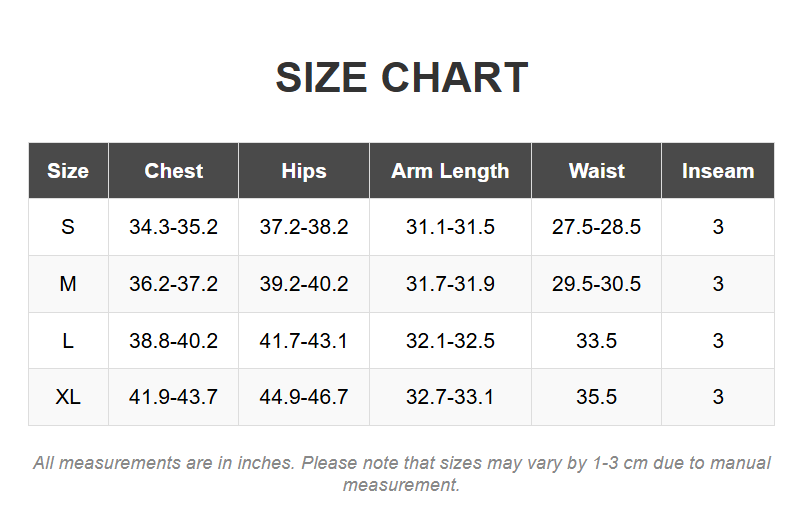Image resolution: width=795 pixels, height=532 pixels.
Task: Click waist value 27.5-28.5
Action: [596, 227]
